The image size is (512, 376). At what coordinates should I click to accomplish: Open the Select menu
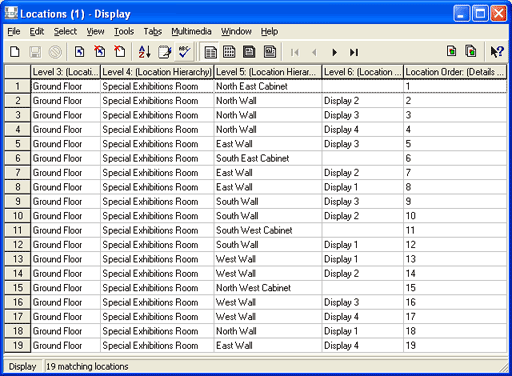[x=65, y=31]
